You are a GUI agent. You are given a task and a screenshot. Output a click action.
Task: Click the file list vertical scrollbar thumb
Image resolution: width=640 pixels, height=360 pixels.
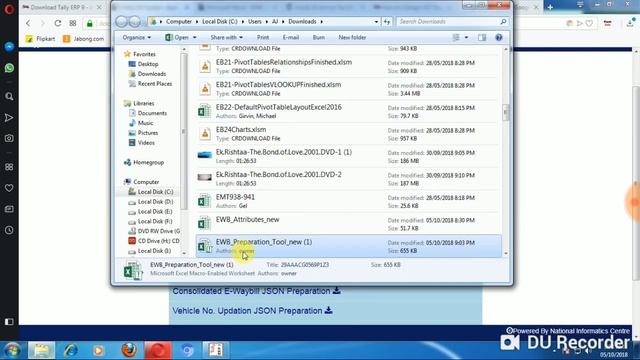click(506, 112)
